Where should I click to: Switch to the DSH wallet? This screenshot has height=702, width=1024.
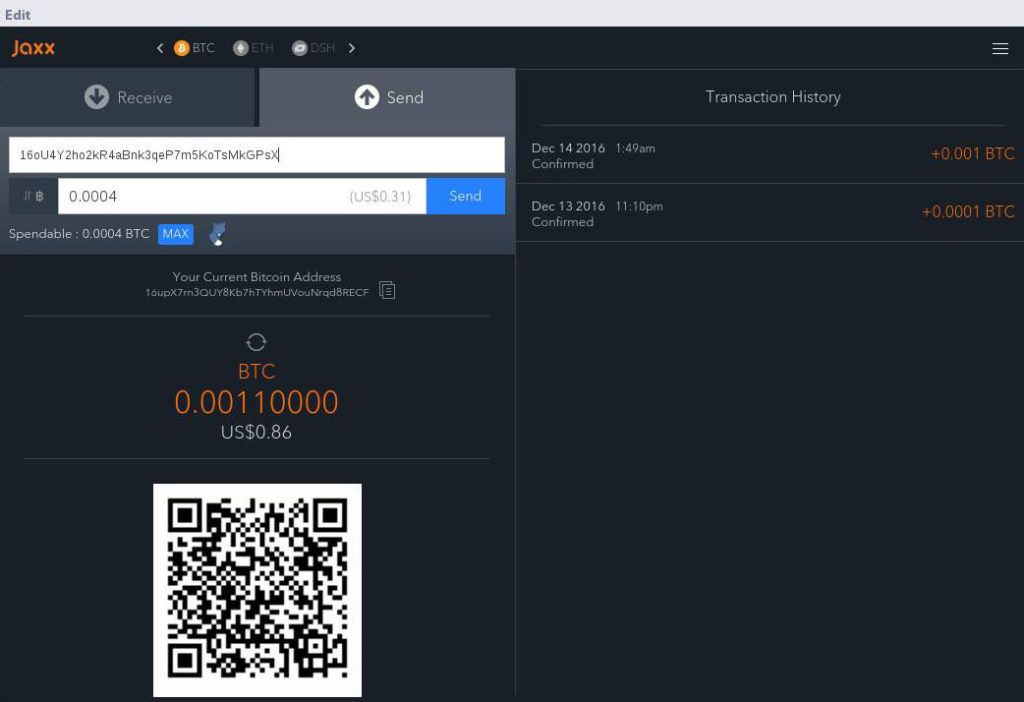click(313, 48)
